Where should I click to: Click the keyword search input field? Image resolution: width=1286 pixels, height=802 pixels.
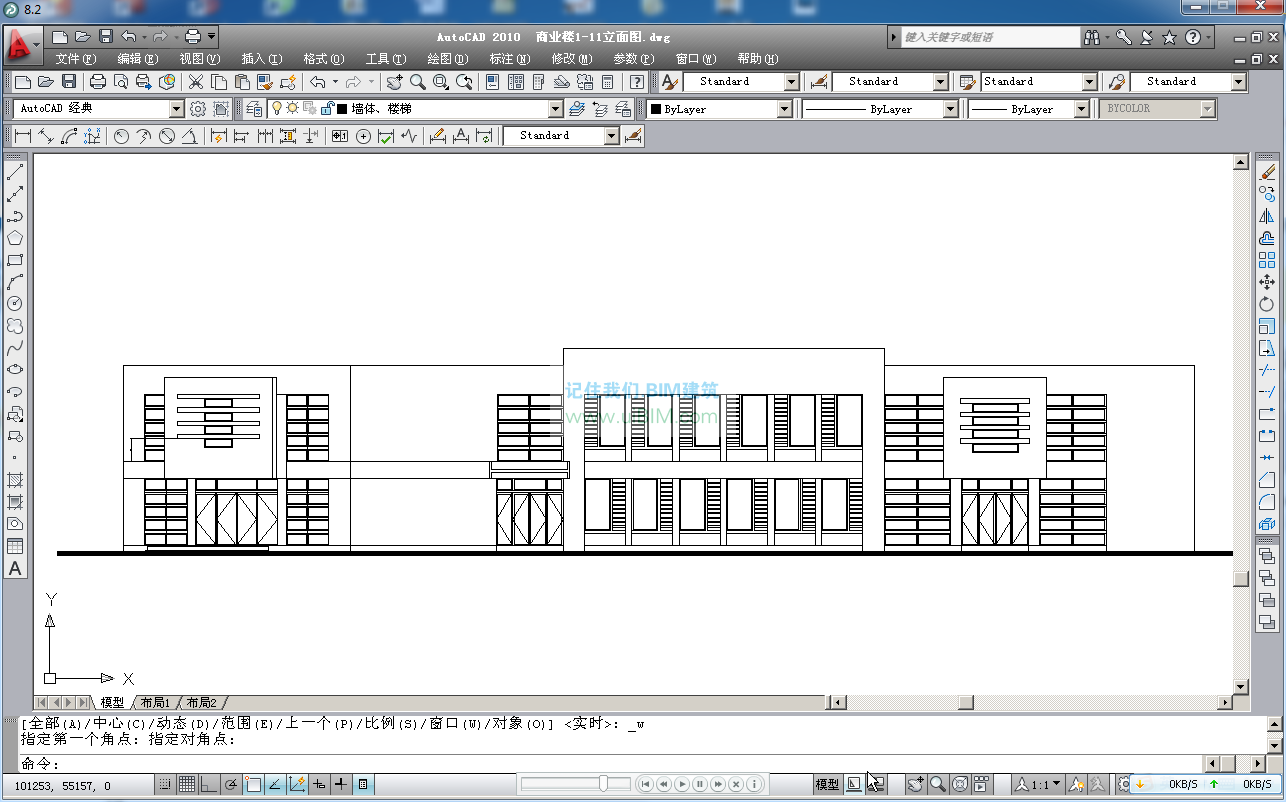(x=988, y=37)
